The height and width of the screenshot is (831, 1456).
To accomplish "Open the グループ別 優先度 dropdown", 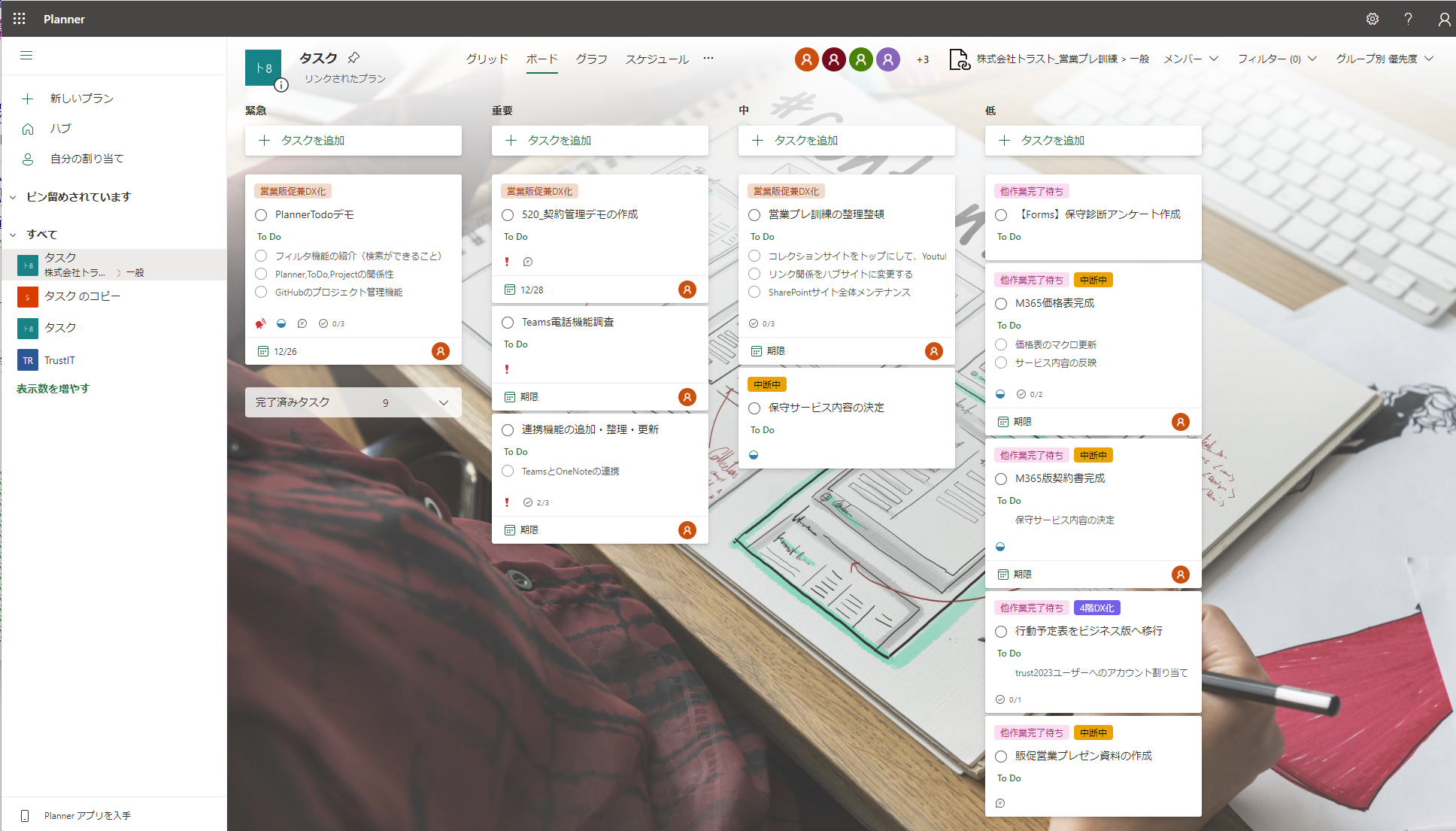I will pyautogui.click(x=1384, y=59).
